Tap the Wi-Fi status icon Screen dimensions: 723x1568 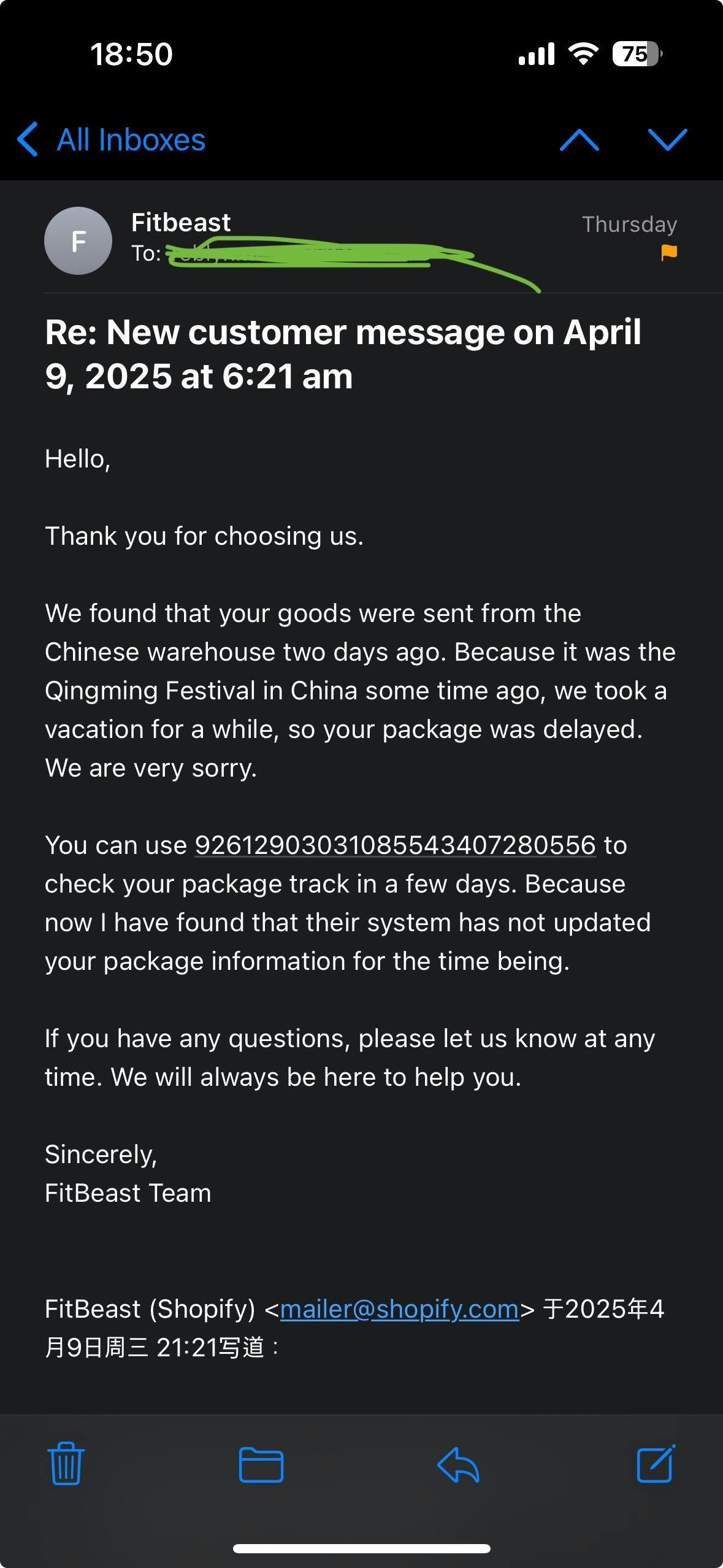tap(583, 54)
